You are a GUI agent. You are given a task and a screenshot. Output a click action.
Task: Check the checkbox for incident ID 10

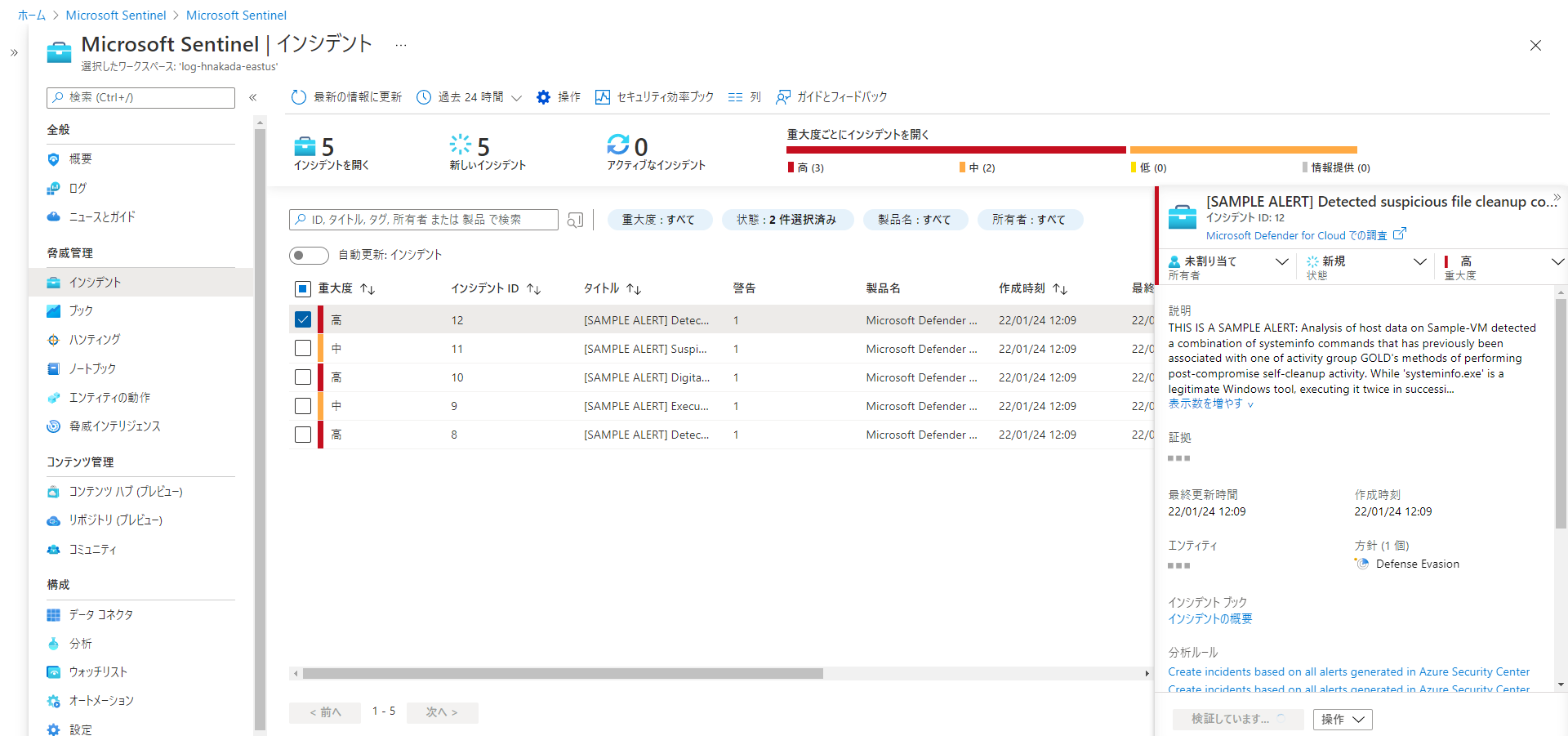303,377
